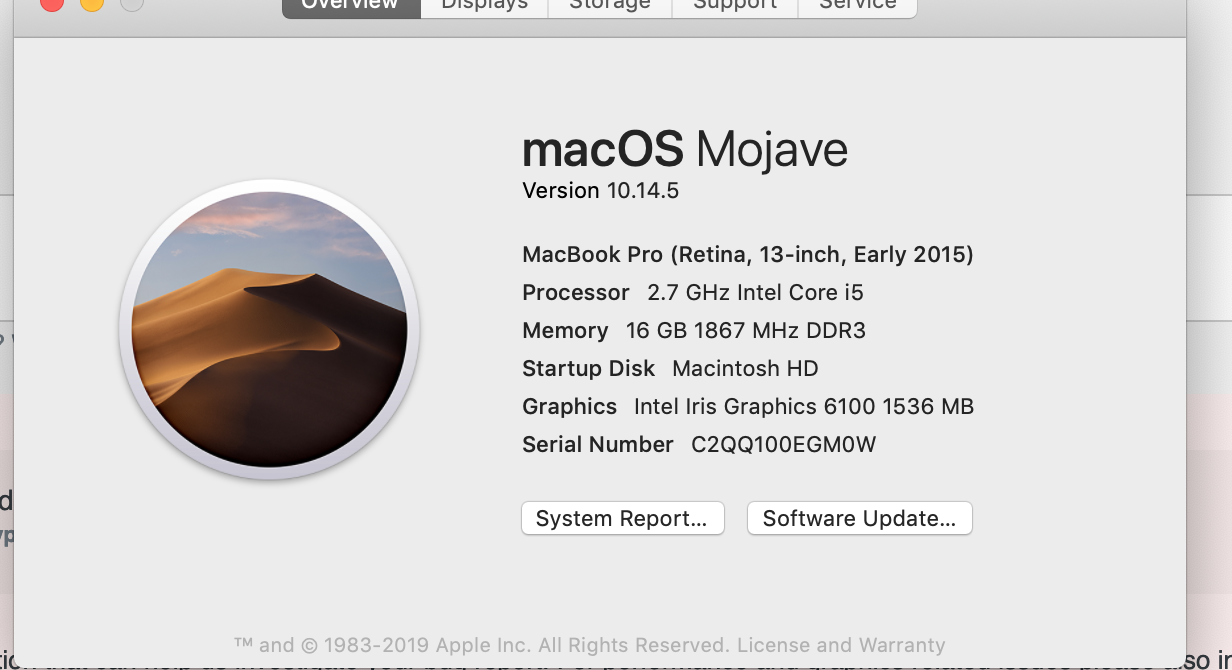Click the Serial Number label
The width and height of the screenshot is (1232, 670).
click(598, 445)
